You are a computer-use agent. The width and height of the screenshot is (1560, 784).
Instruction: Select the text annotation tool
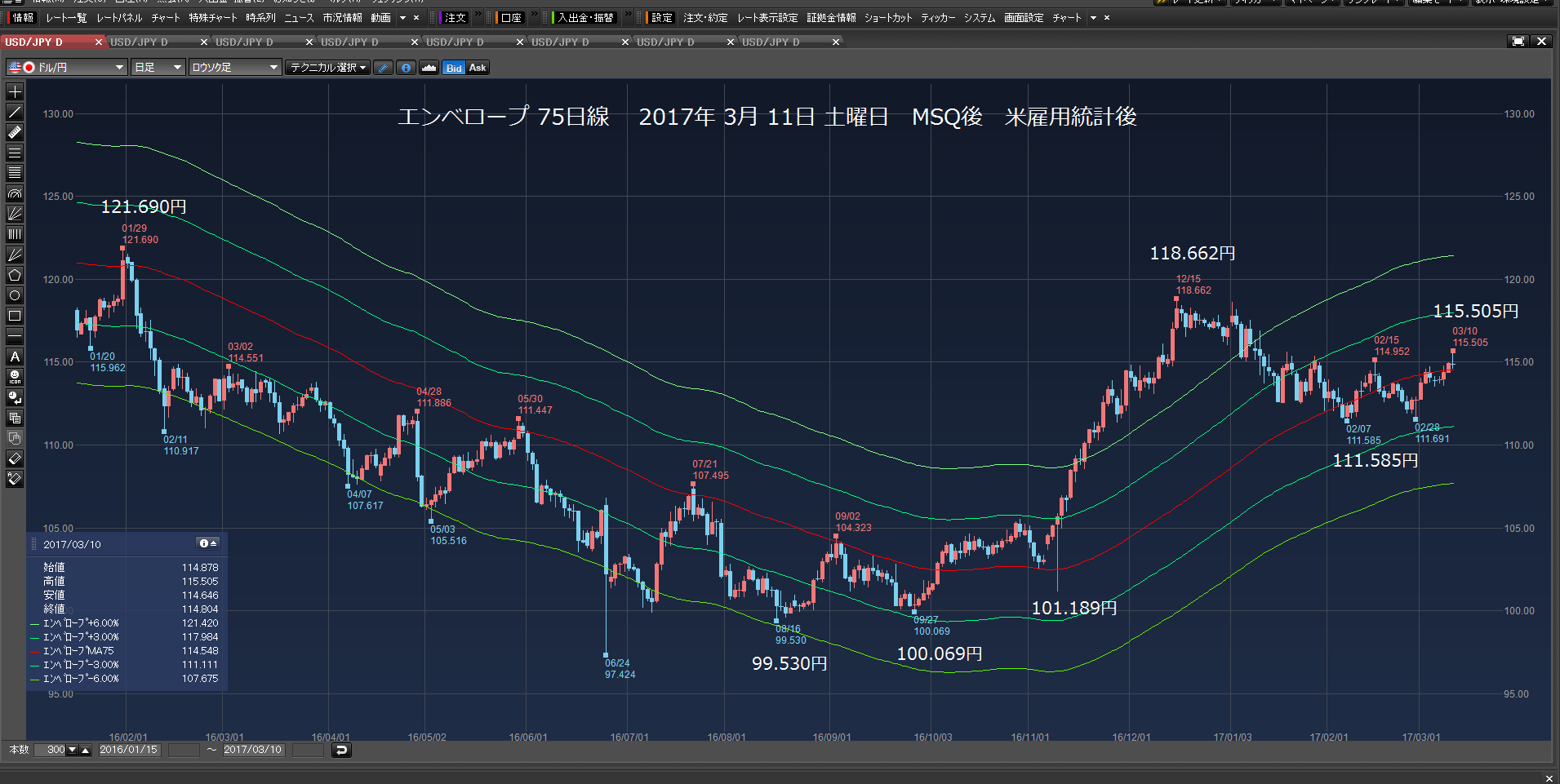(15, 357)
